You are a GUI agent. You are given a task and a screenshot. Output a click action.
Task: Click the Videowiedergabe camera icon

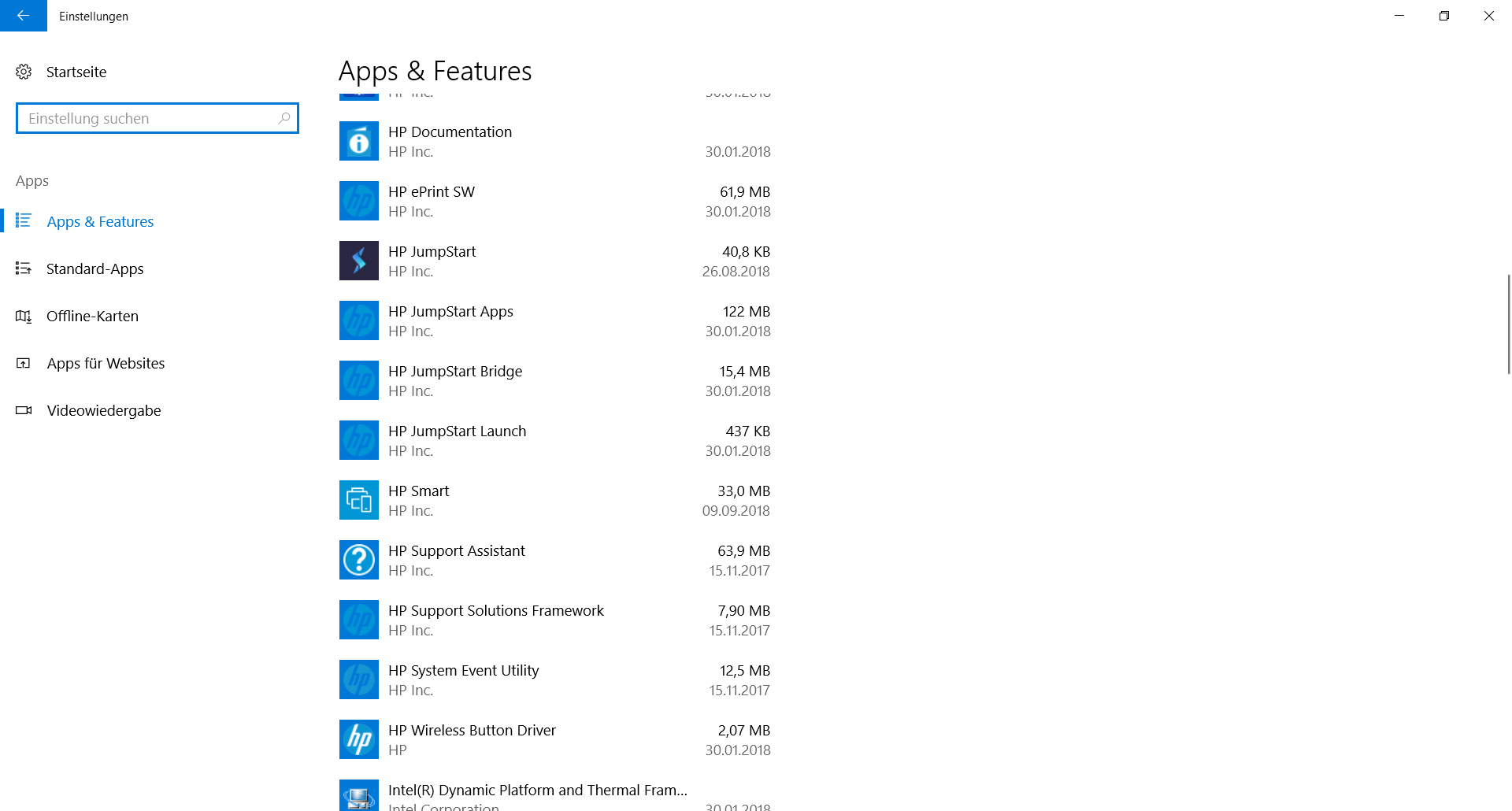[24, 410]
